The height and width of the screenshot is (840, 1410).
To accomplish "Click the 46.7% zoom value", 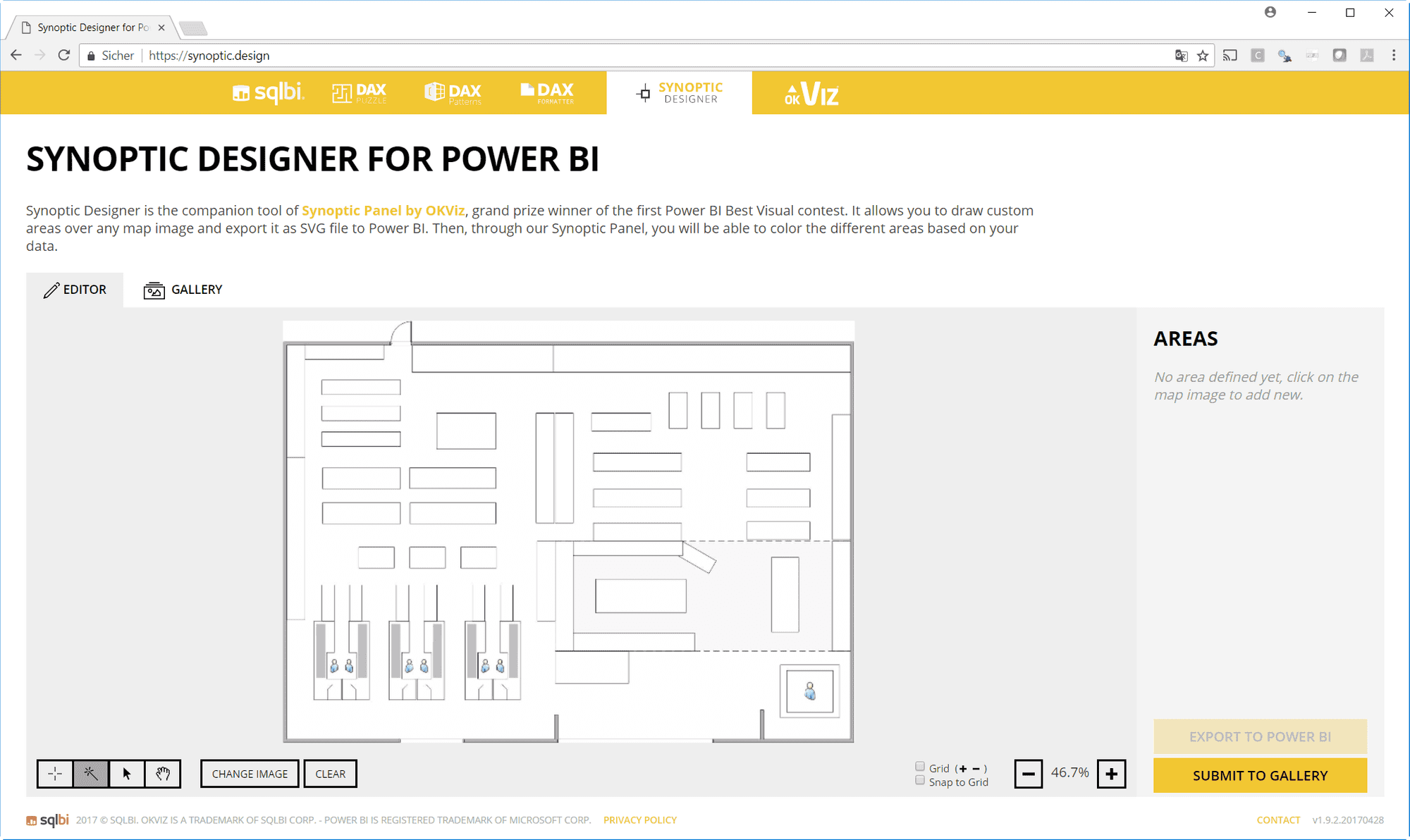I will 1069,773.
